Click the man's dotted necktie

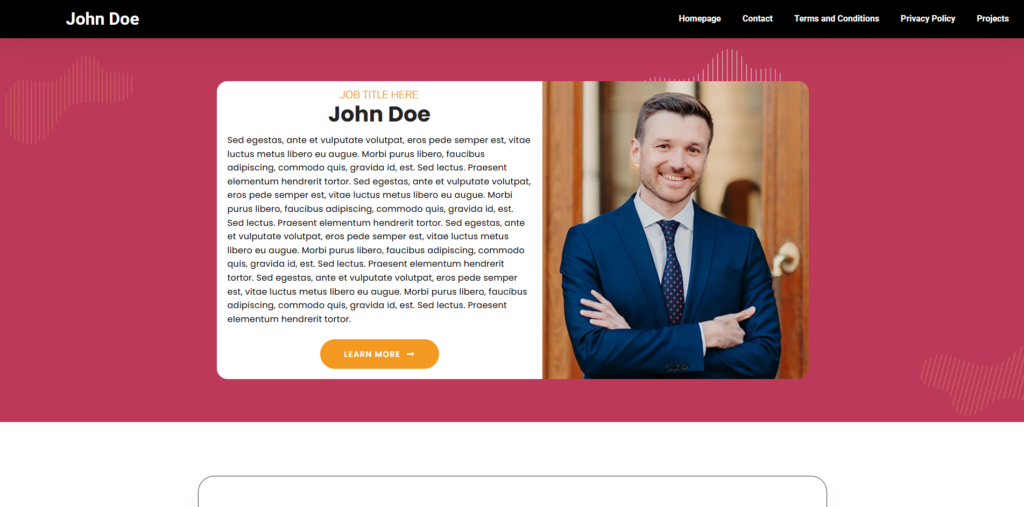(x=672, y=270)
